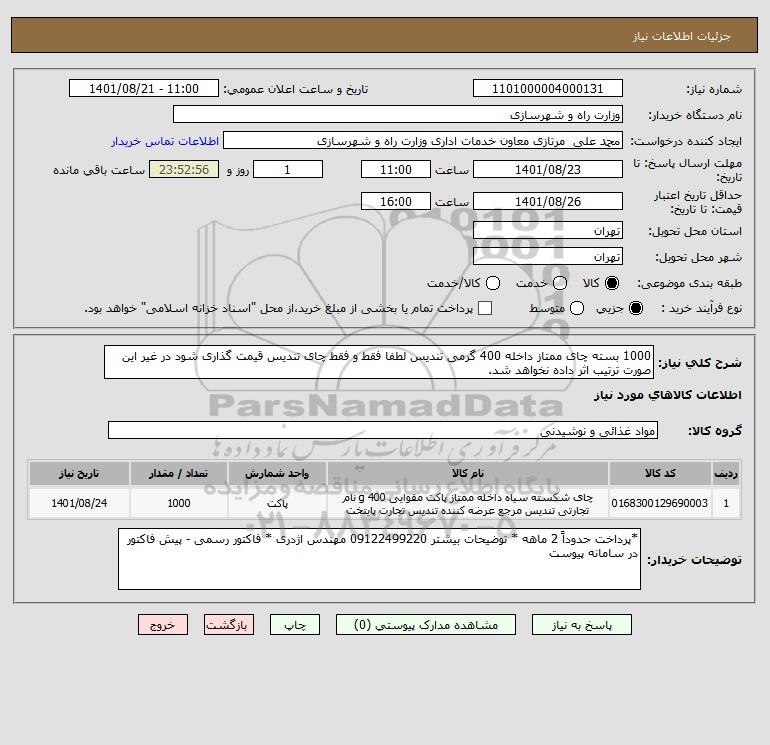Click the remaining days field showing 1
This screenshot has height=745, width=770.
click(288, 169)
